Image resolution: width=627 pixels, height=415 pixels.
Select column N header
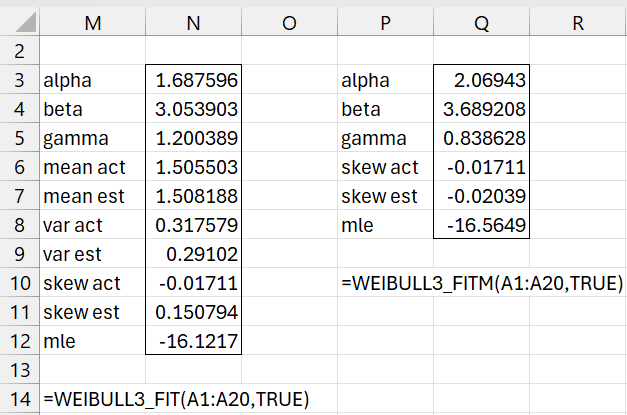pyautogui.click(x=193, y=19)
